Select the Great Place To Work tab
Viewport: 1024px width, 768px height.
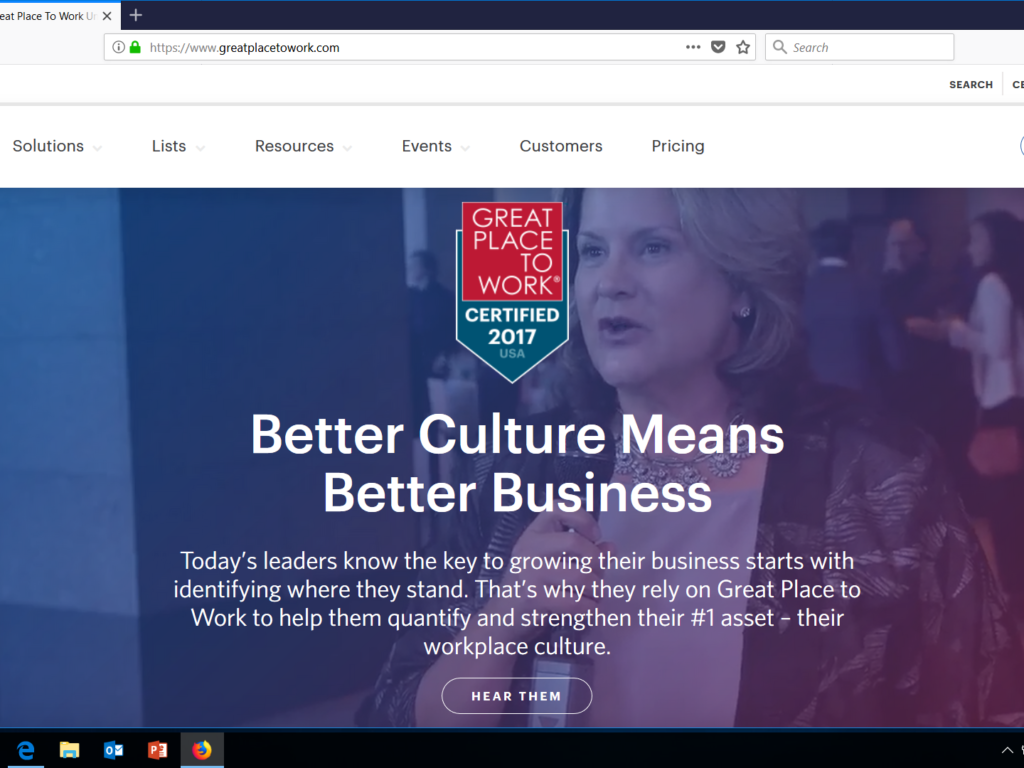pos(59,16)
